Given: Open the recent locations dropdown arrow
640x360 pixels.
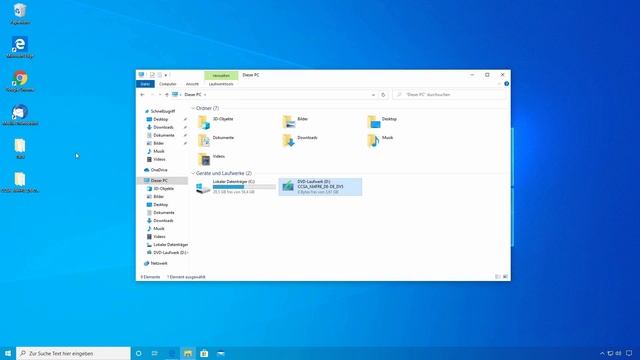Looking at the screenshot, I should coord(160,95).
